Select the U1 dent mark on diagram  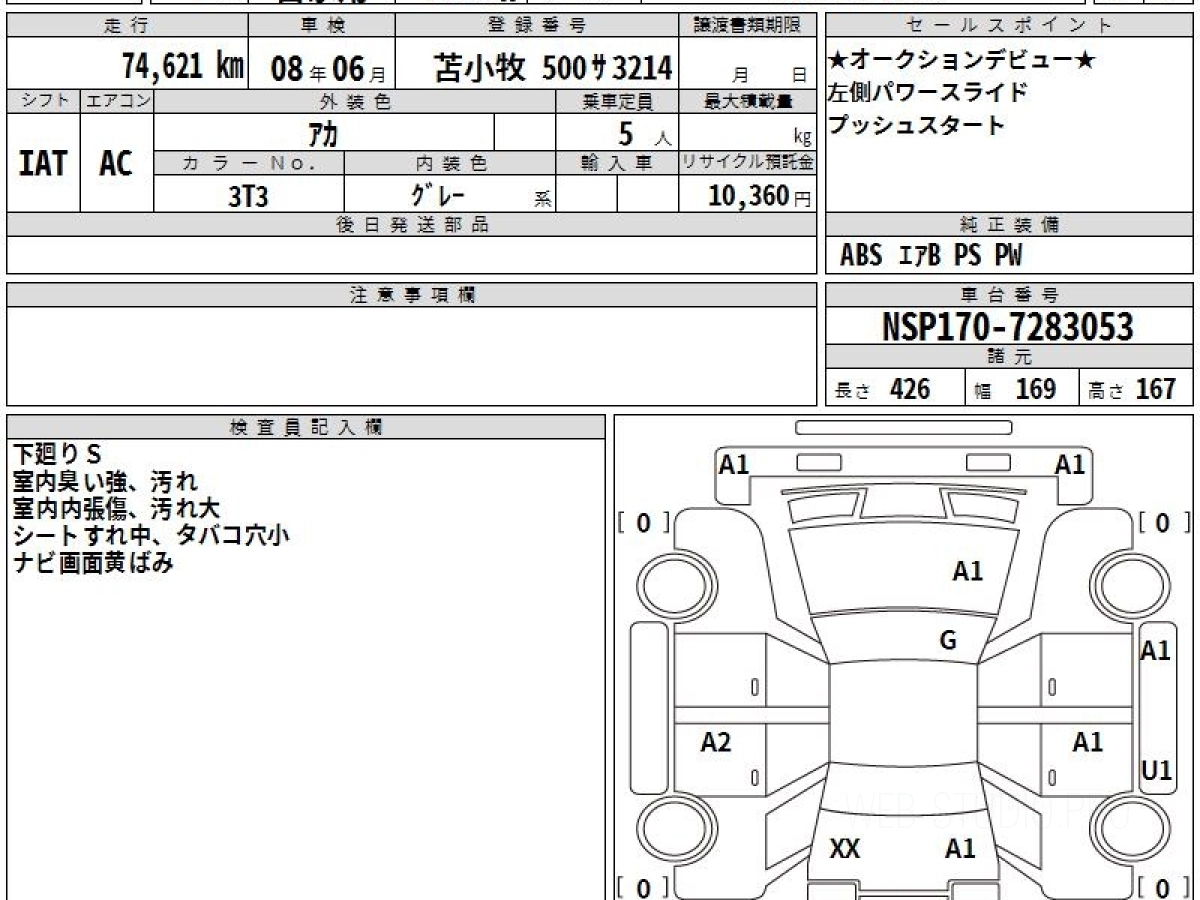1156,771
